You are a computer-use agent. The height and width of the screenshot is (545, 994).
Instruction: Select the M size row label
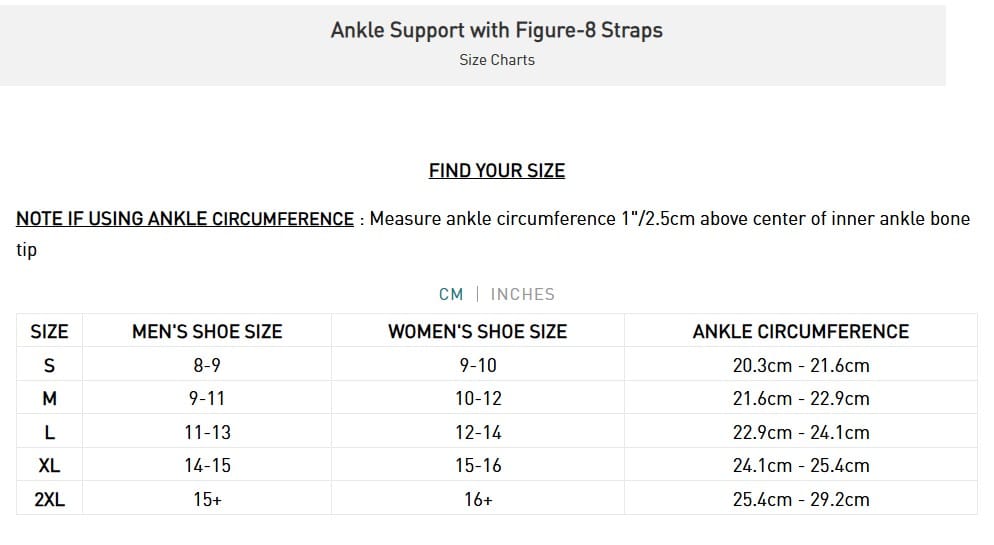click(49, 399)
